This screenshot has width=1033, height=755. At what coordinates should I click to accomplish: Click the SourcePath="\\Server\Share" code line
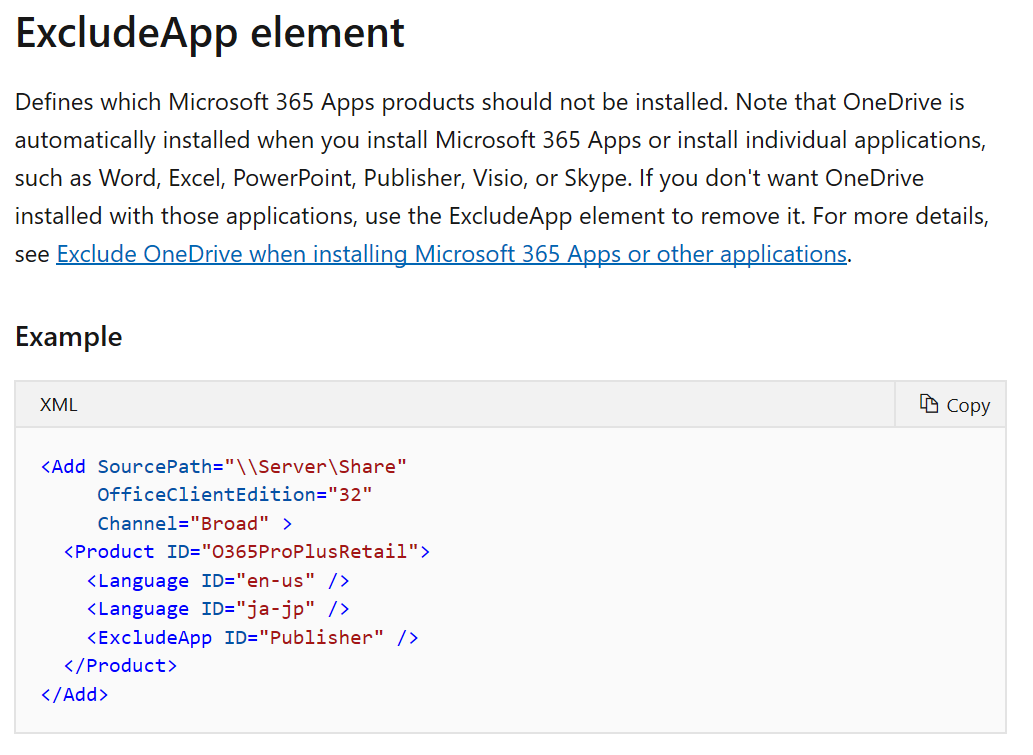click(224, 466)
